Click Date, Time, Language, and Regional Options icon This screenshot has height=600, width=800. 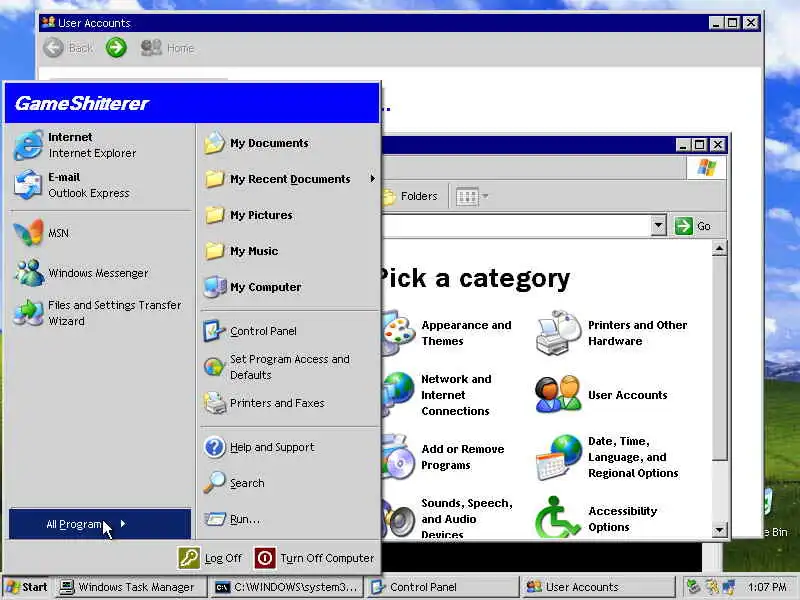coord(559,457)
